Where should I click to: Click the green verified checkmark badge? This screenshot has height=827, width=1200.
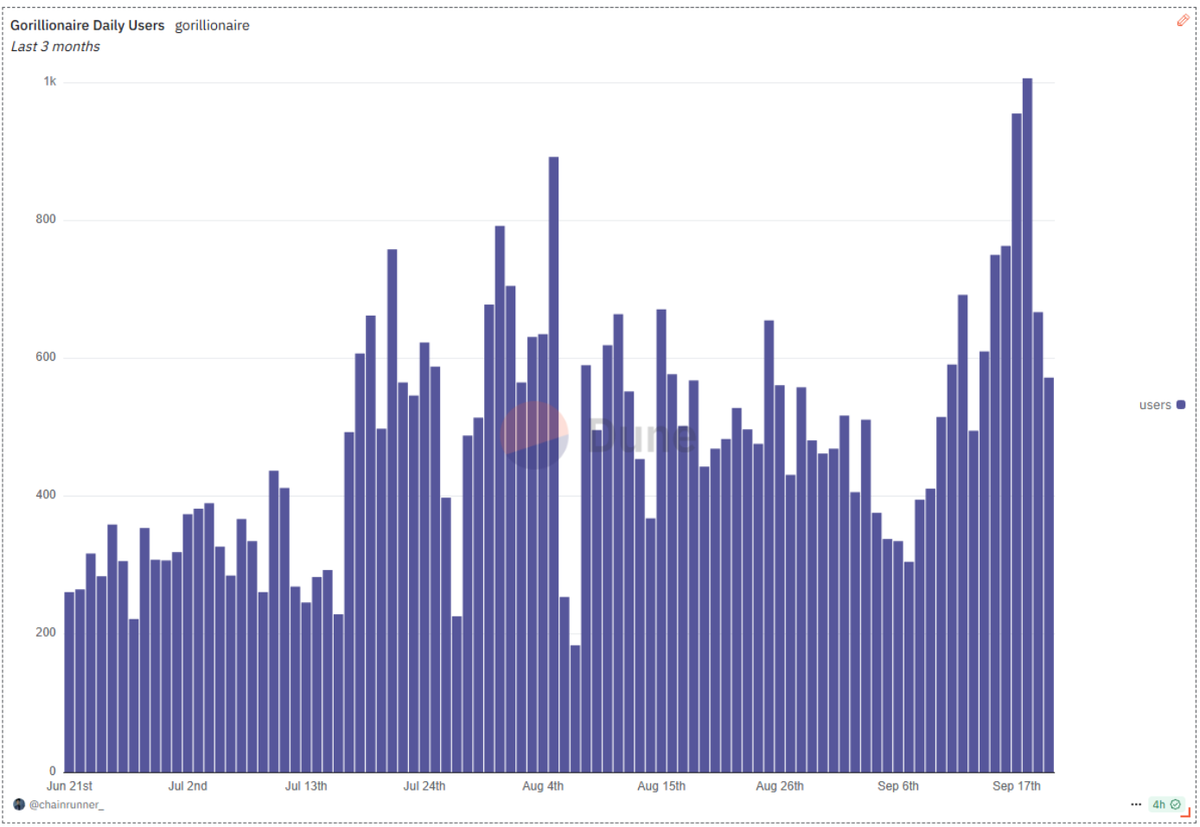click(x=1176, y=804)
